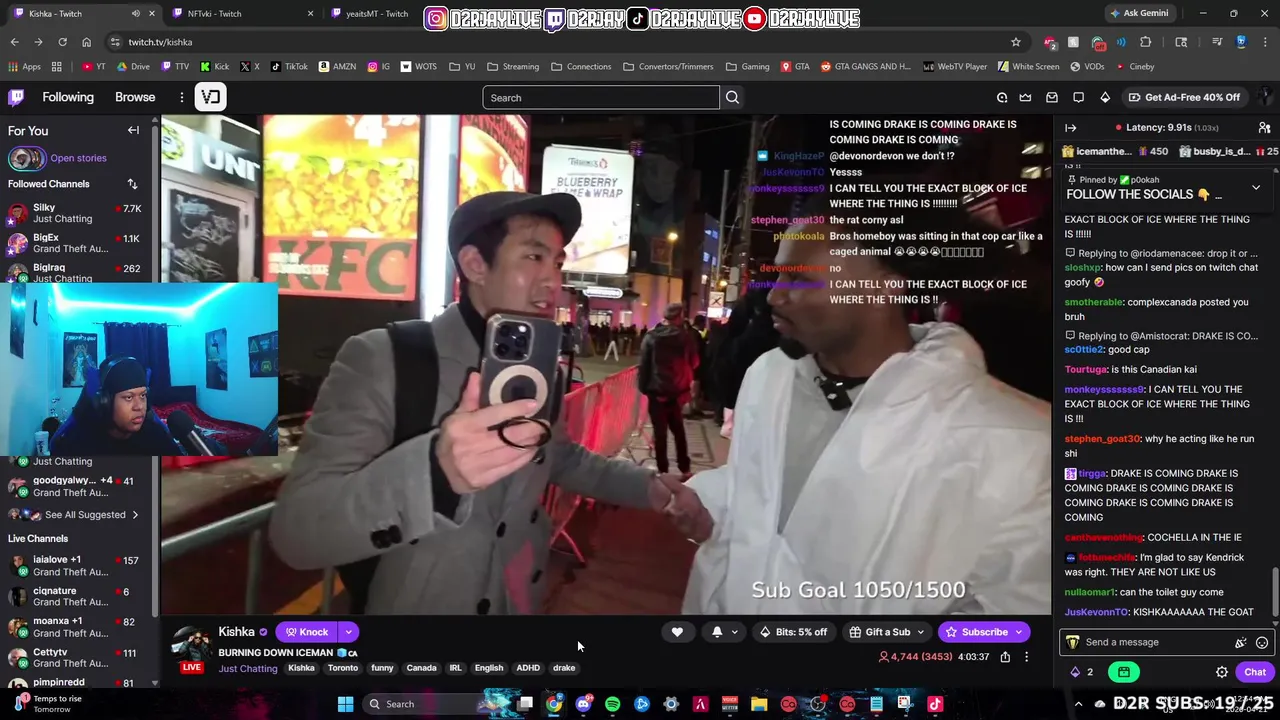Screen dimensions: 1280x720
Task: Open the notifications inbox icon
Action: [x=1052, y=97]
